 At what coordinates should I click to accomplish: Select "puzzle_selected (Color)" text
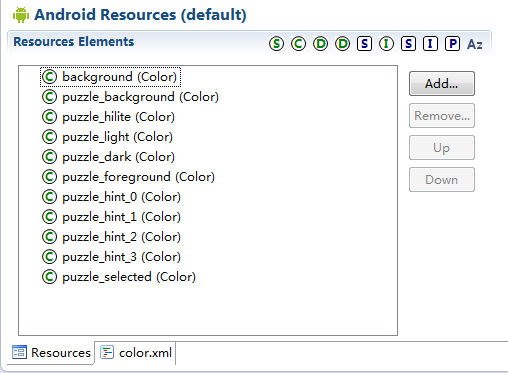pos(129,277)
